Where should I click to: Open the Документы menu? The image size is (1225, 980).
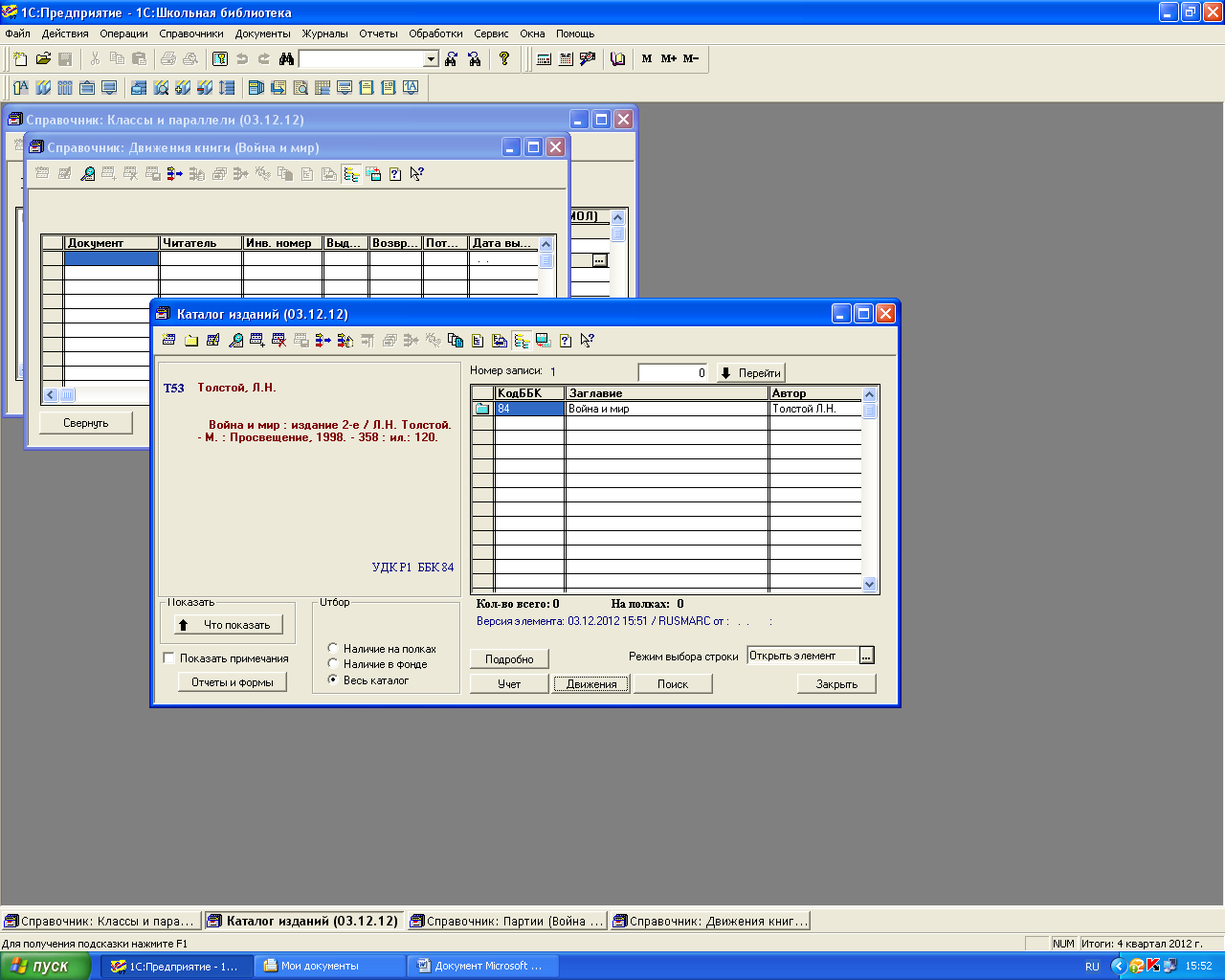(x=263, y=33)
